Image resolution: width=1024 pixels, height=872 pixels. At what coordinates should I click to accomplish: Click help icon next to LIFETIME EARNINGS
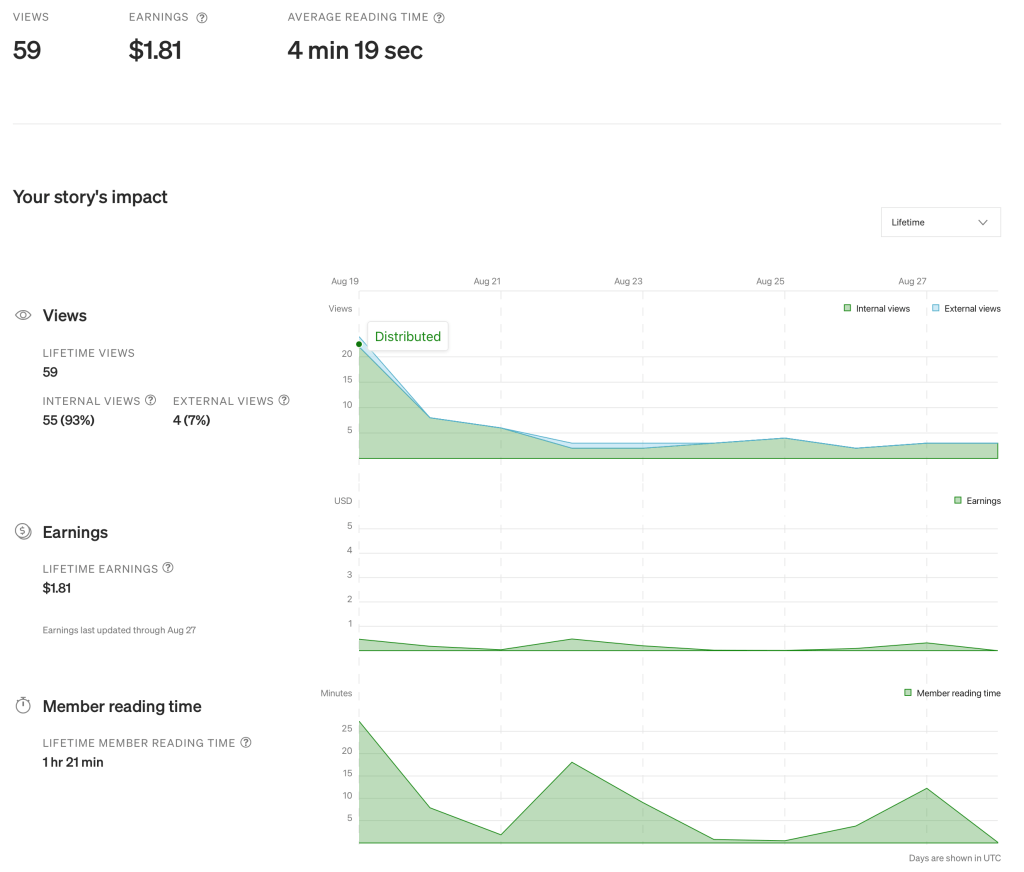[168, 568]
